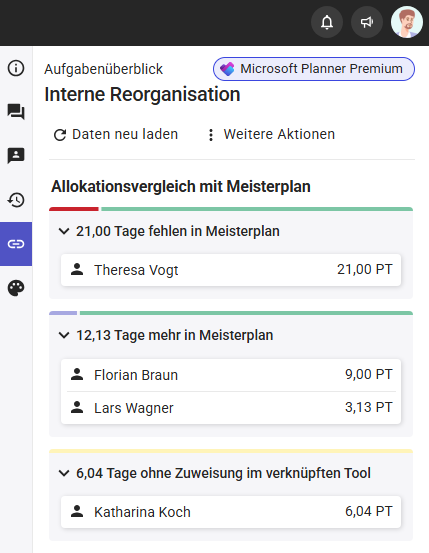The width and height of the screenshot is (429, 553).
Task: Click the 12,13 Tage mehr in Meisterplan heading
Action: [x=175, y=335]
